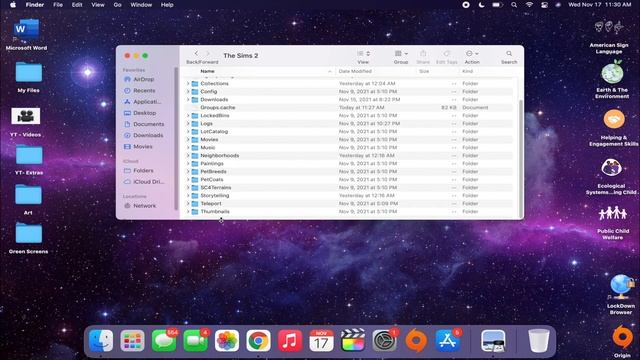Open System Preferences from the Dock
This screenshot has height=360, width=640.
click(x=384, y=340)
